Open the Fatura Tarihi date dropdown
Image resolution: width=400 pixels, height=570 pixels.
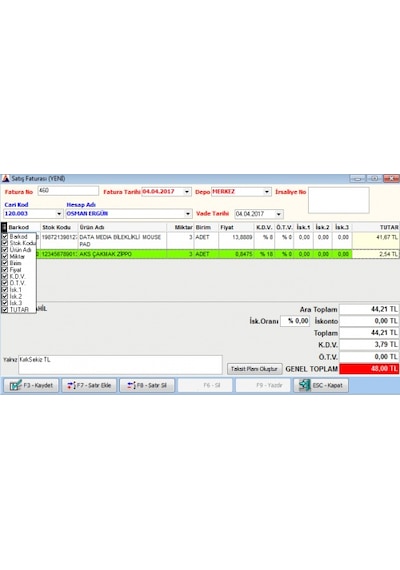pyautogui.click(x=187, y=192)
